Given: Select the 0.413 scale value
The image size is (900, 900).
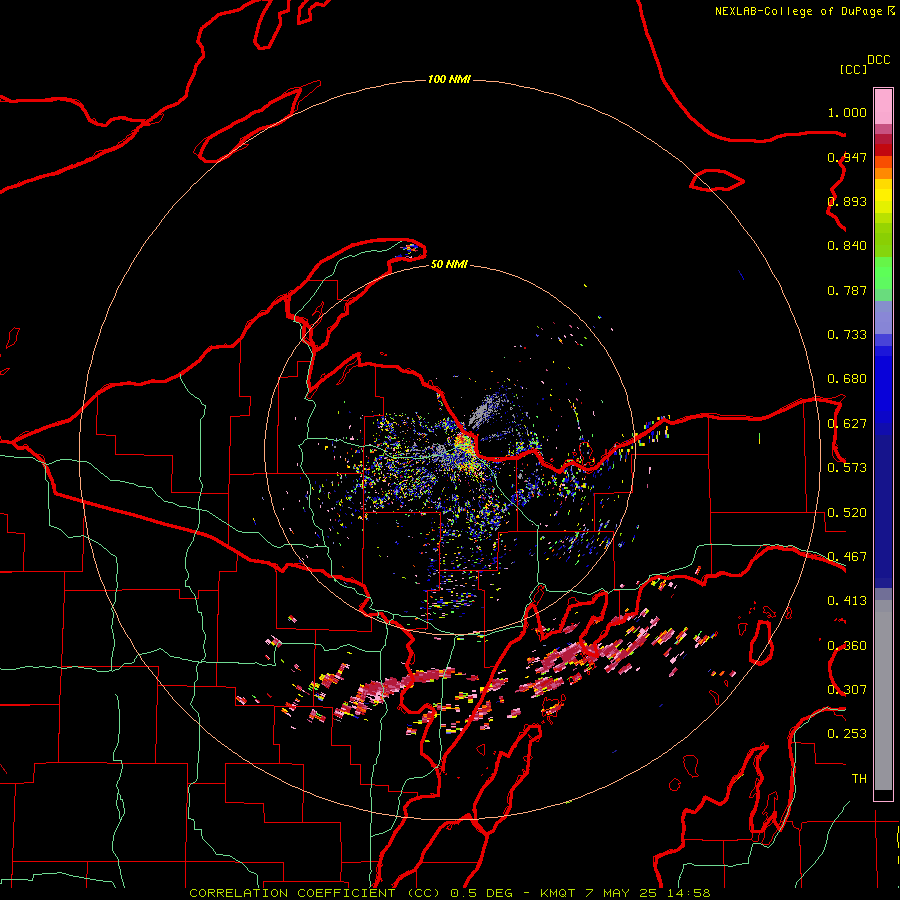Looking at the screenshot, I should pyautogui.click(x=847, y=601).
